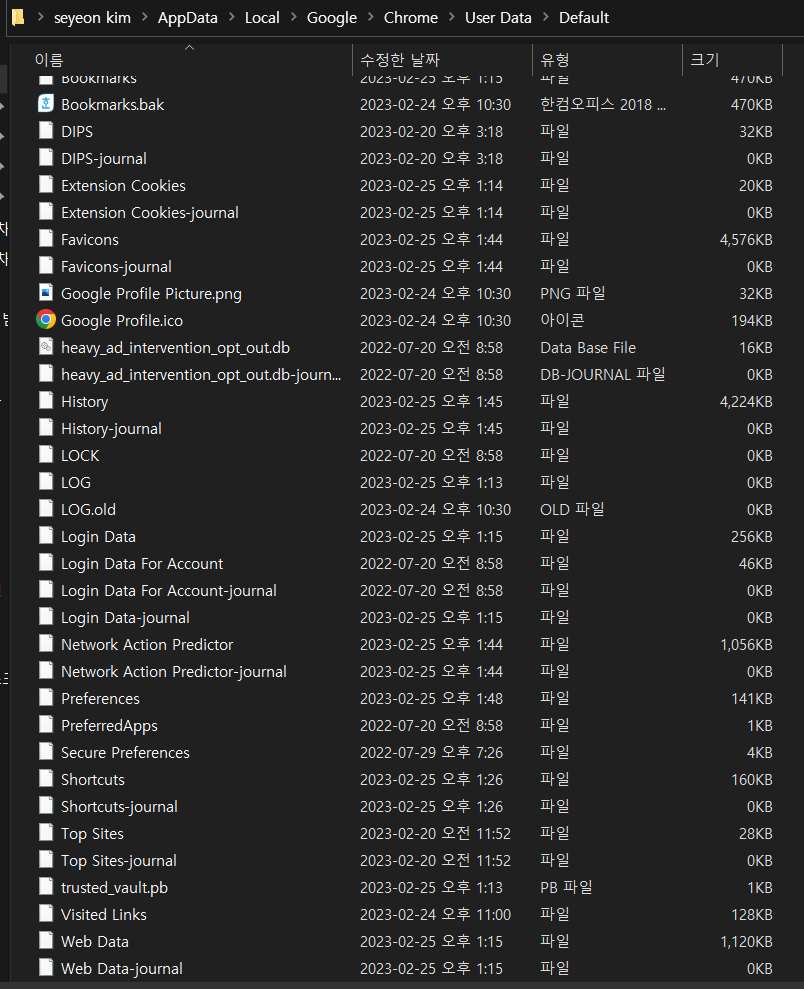
Task: Click the file icon beside Web Data
Action: [46, 940]
